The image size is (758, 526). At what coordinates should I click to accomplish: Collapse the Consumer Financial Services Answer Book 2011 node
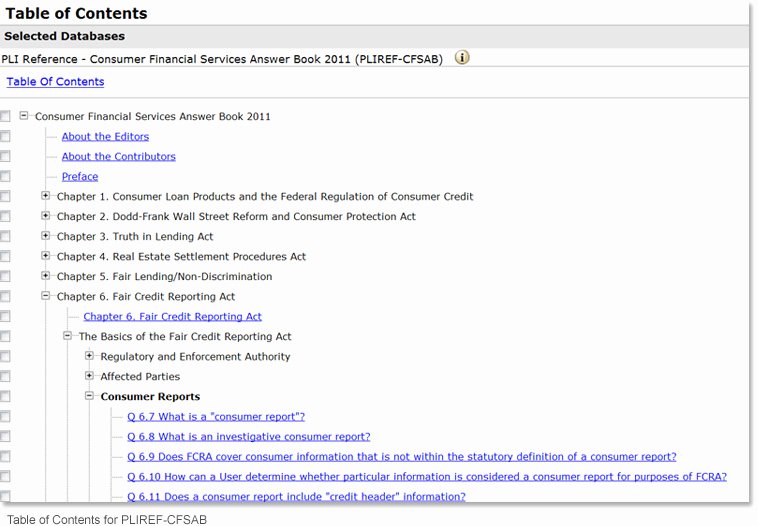pyautogui.click(x=23, y=116)
